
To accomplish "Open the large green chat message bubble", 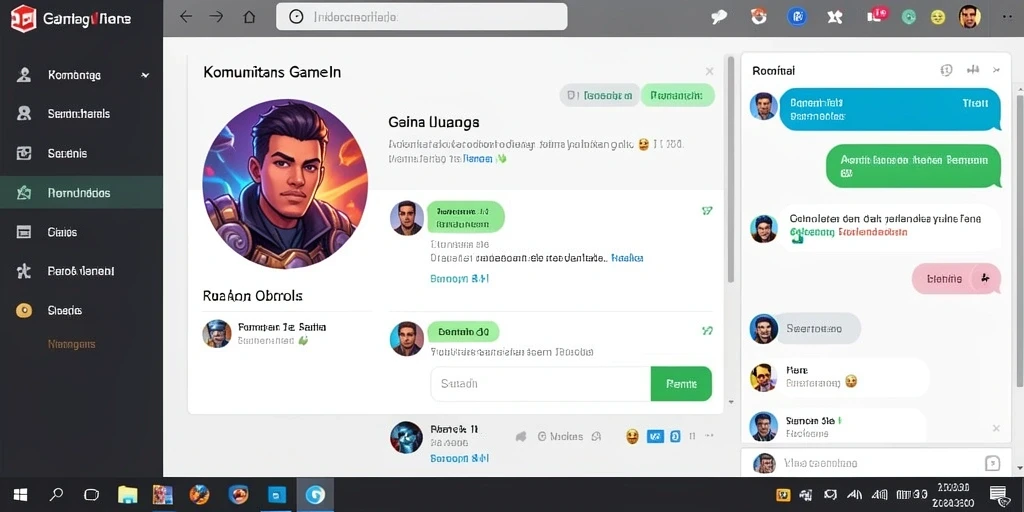I will pyautogui.click(x=913, y=166).
